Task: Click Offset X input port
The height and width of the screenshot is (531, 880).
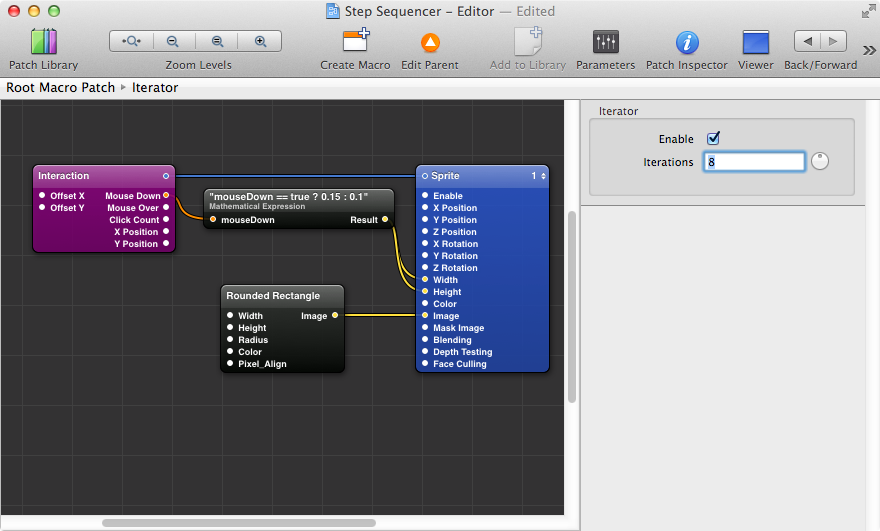Action: coord(42,195)
